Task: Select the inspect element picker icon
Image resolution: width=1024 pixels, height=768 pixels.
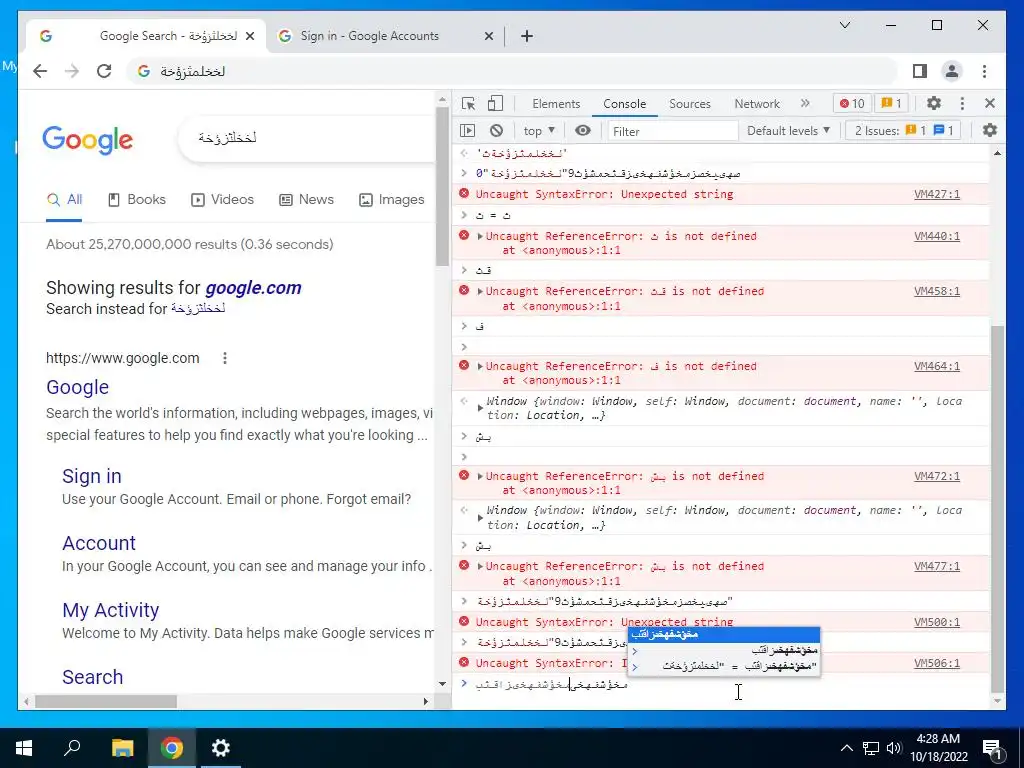Action: (x=468, y=103)
